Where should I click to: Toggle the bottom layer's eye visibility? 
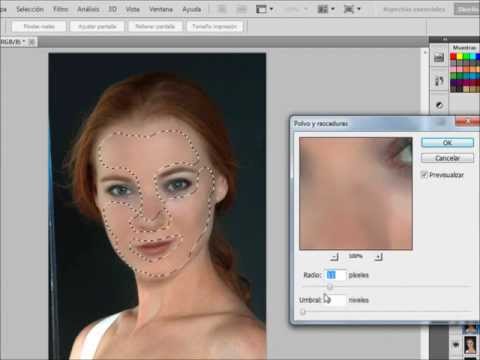click(456, 345)
